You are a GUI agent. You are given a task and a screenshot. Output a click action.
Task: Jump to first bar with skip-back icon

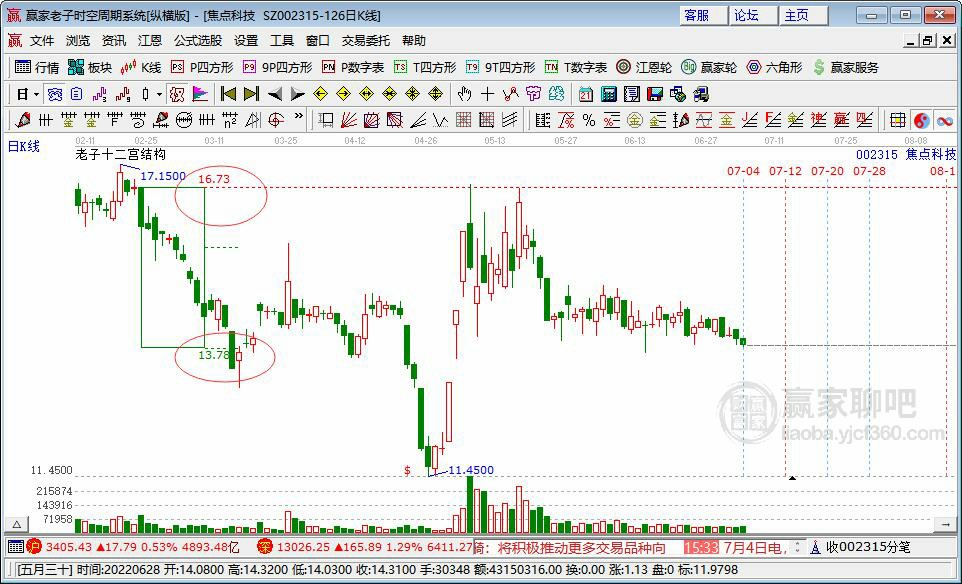[228, 94]
